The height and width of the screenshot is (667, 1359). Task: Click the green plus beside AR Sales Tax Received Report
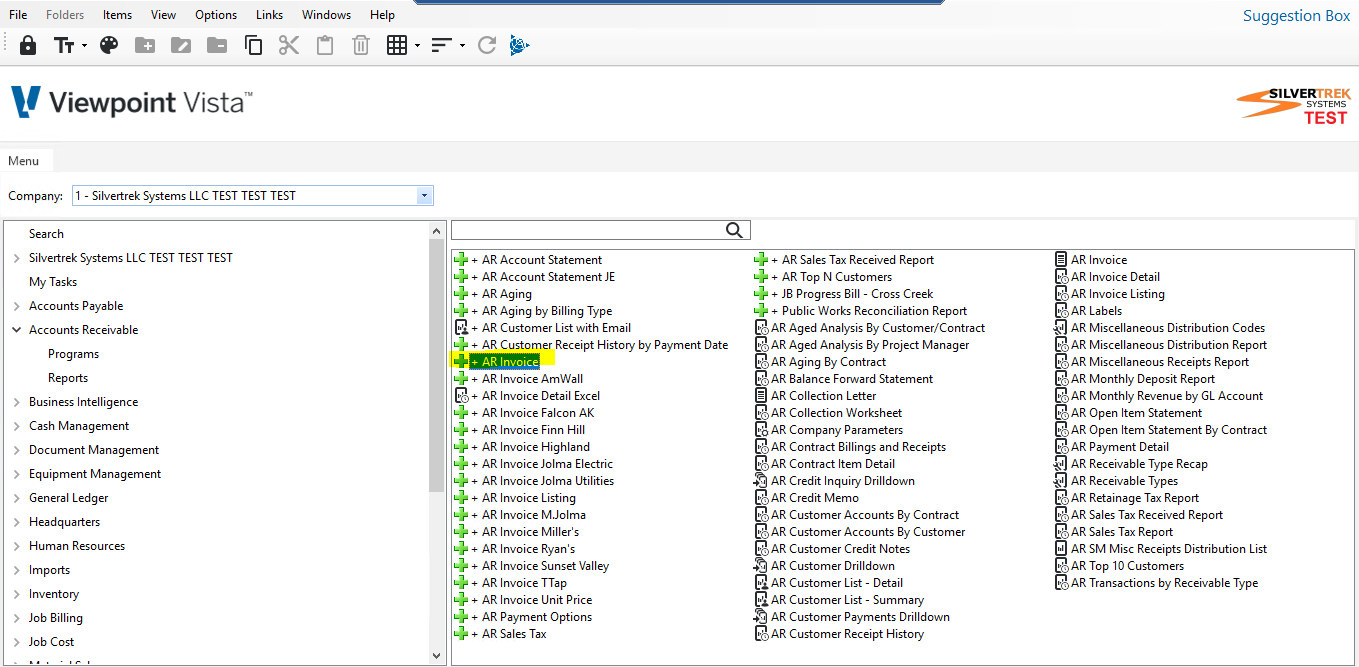[x=761, y=260]
